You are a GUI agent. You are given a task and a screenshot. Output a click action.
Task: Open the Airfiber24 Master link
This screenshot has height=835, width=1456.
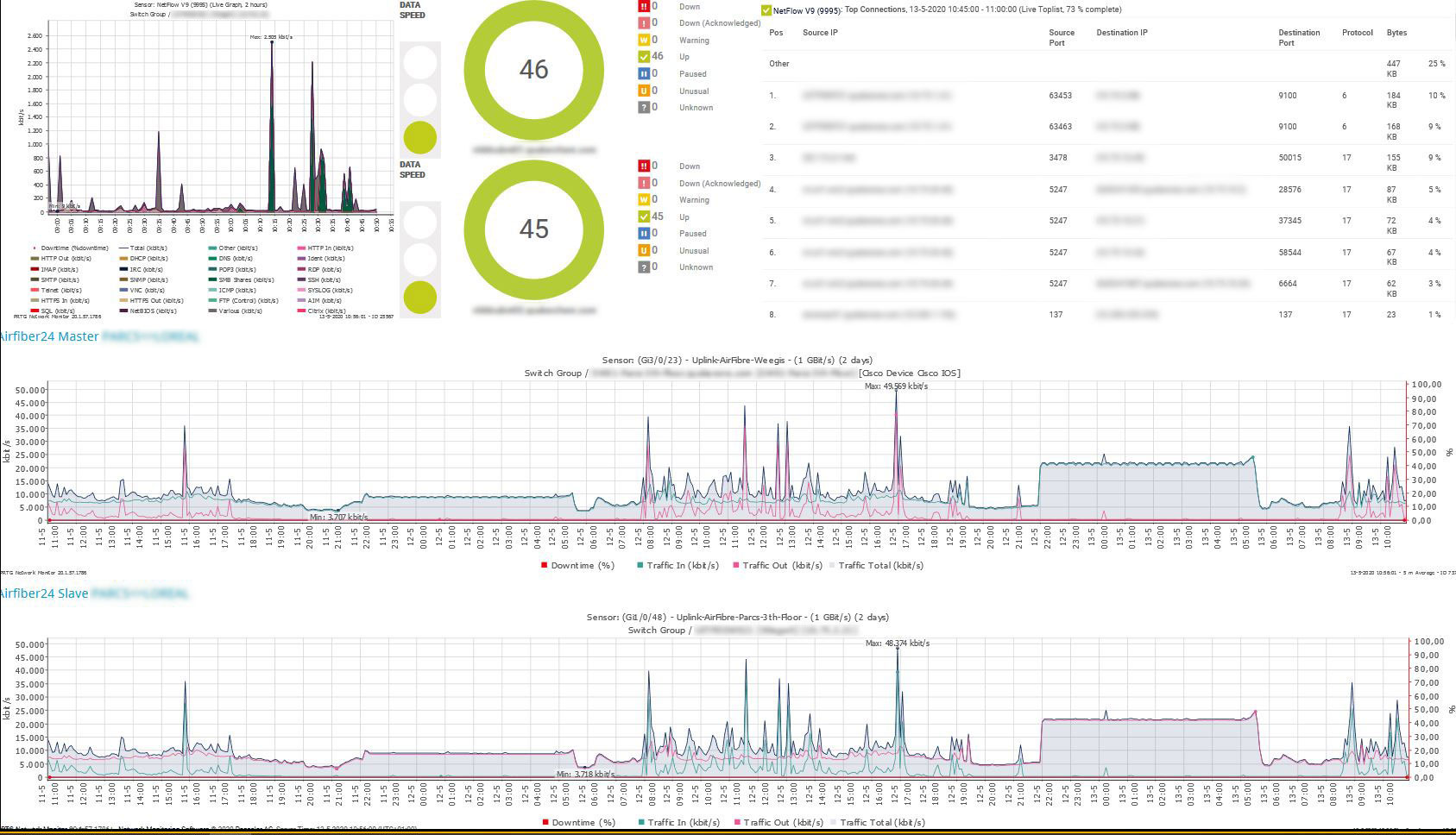click(x=50, y=336)
